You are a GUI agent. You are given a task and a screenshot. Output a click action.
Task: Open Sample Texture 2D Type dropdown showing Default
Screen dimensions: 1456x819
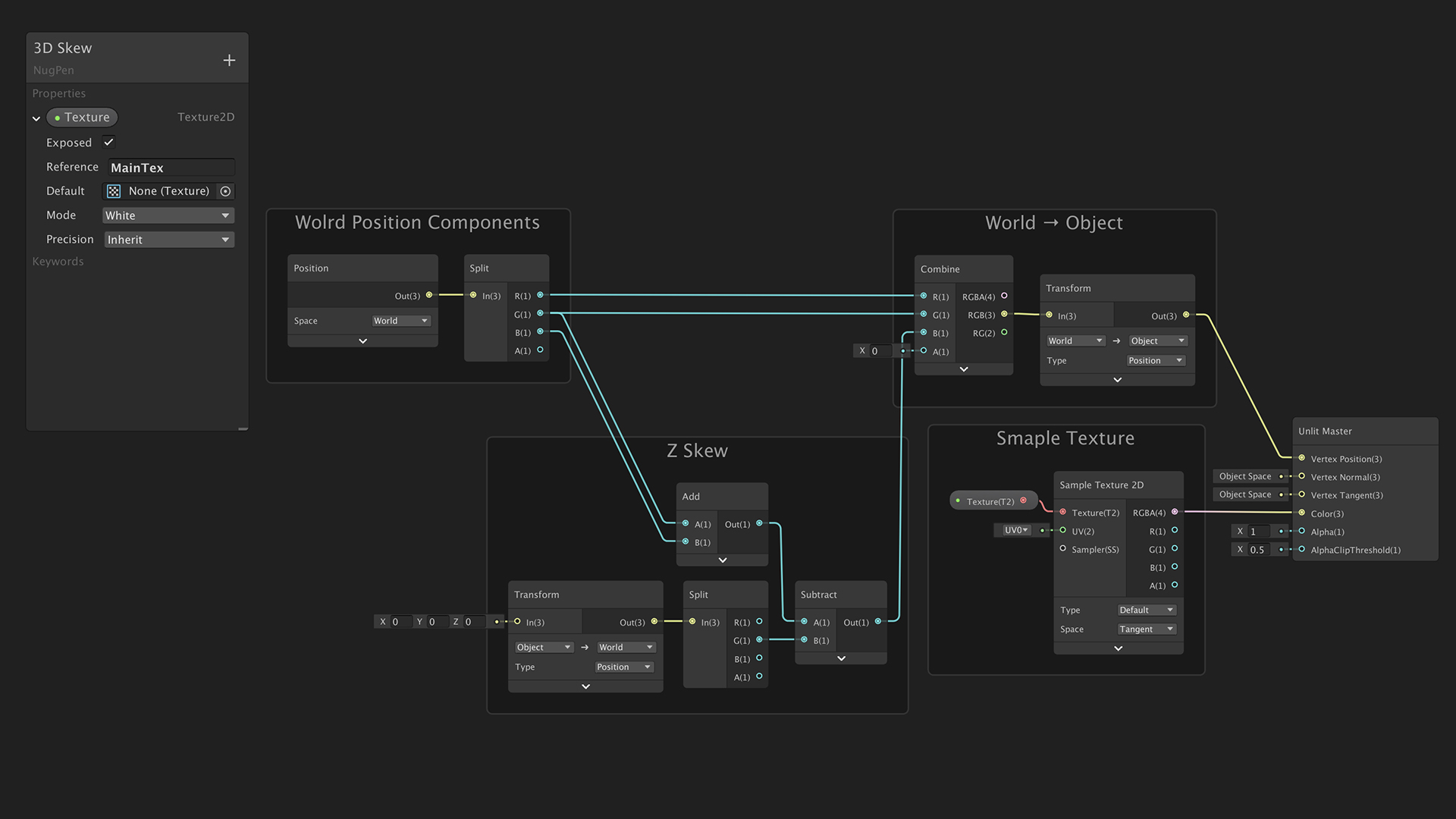point(1147,610)
